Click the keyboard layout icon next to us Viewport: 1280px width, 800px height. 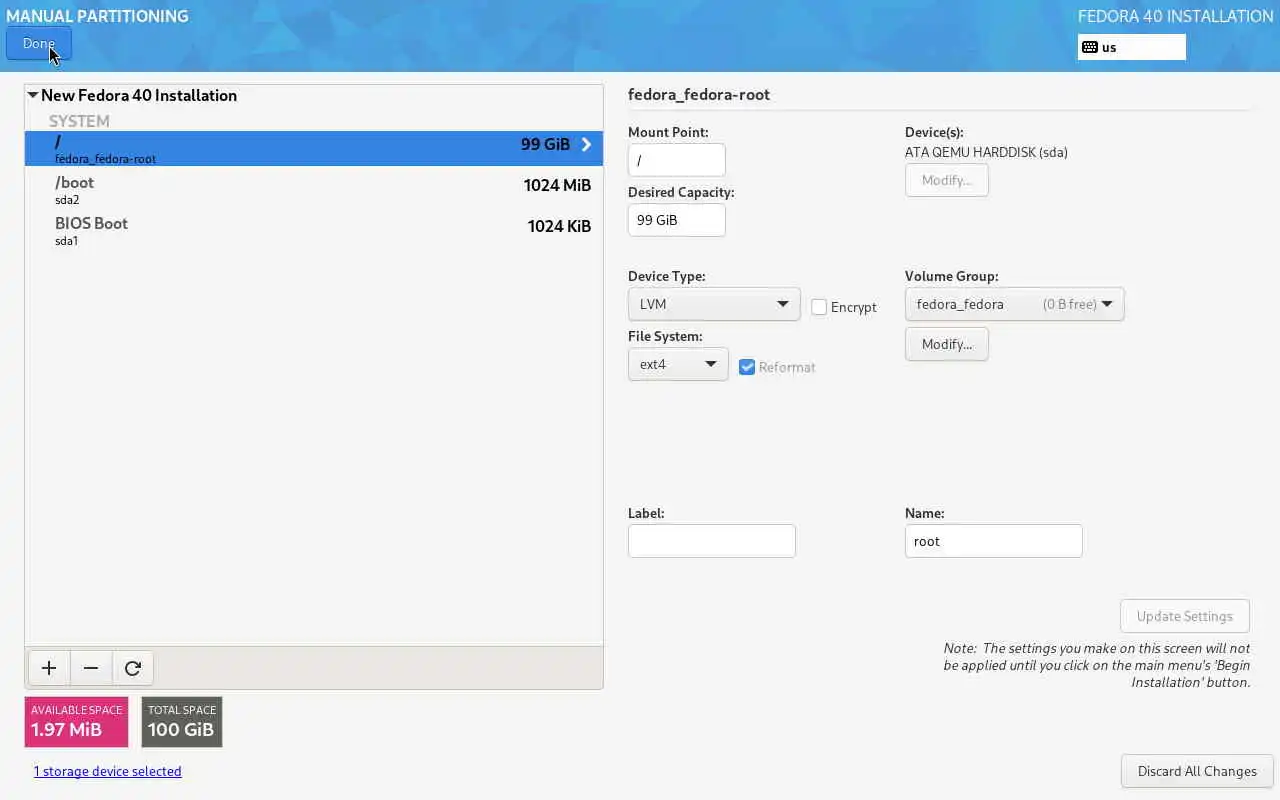1090,47
